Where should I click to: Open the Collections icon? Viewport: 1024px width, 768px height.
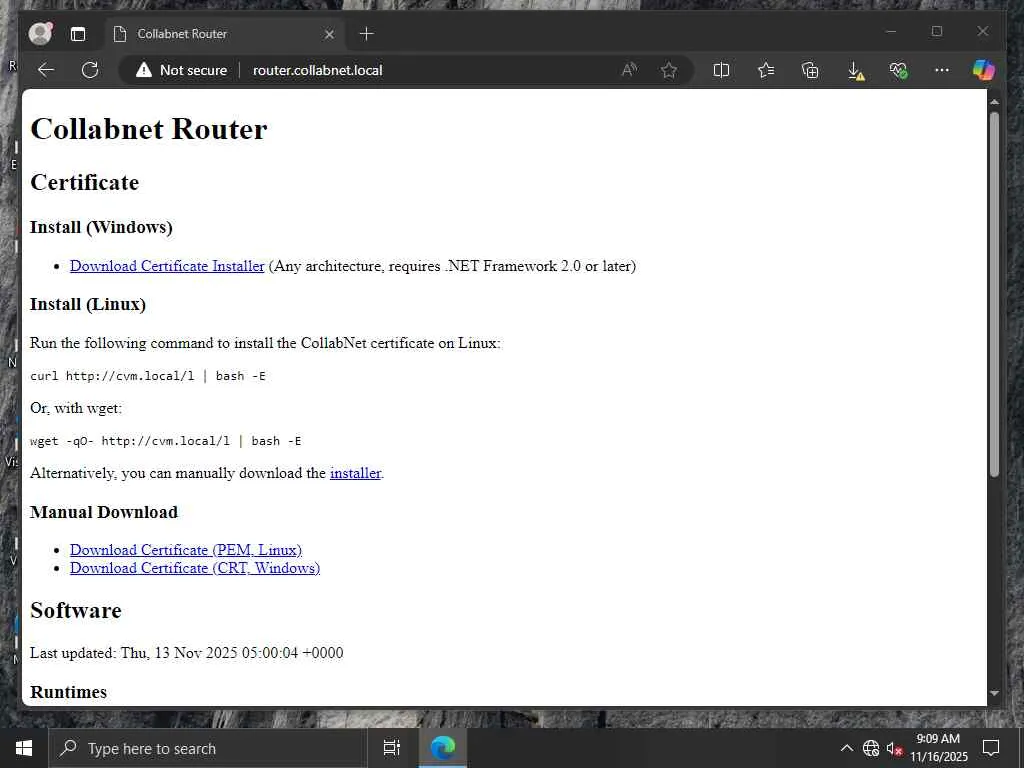coord(810,70)
